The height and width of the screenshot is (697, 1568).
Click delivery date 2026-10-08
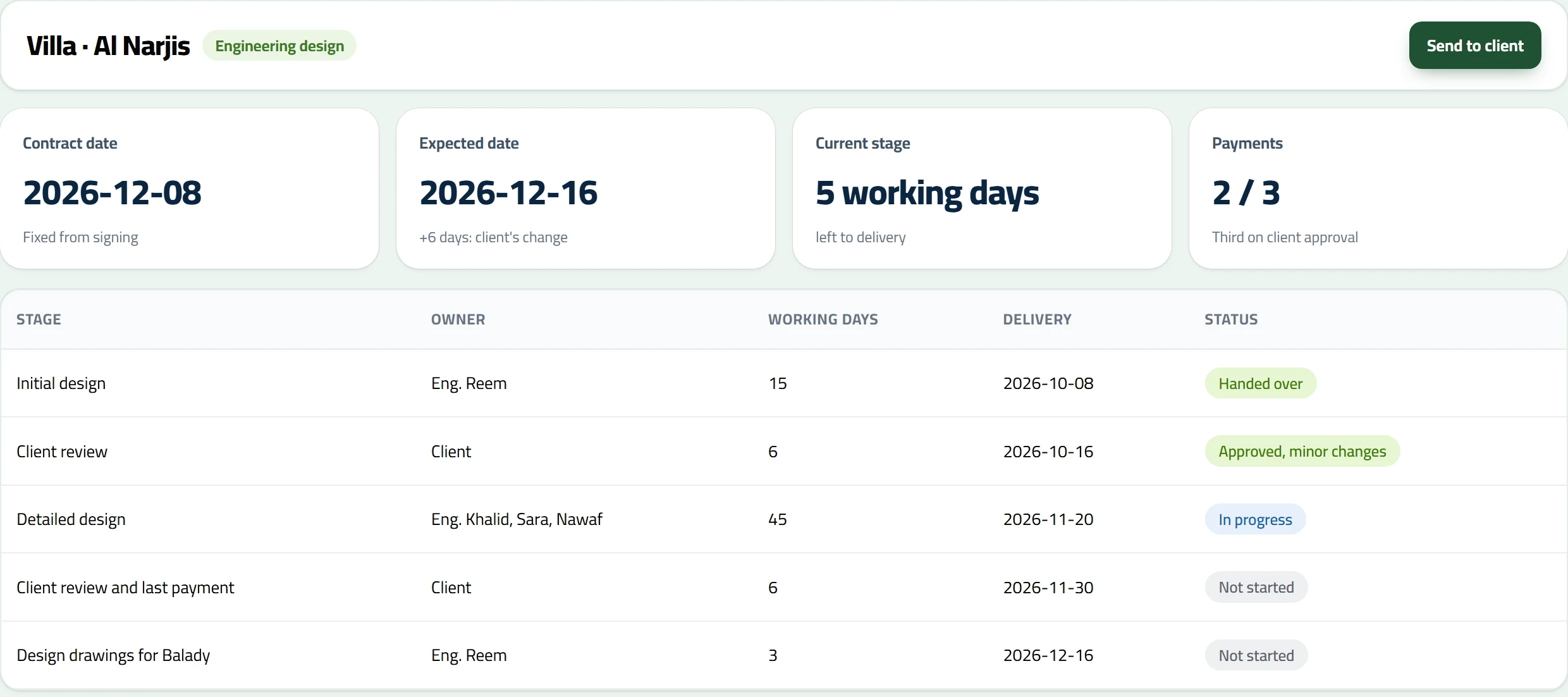click(x=1048, y=383)
